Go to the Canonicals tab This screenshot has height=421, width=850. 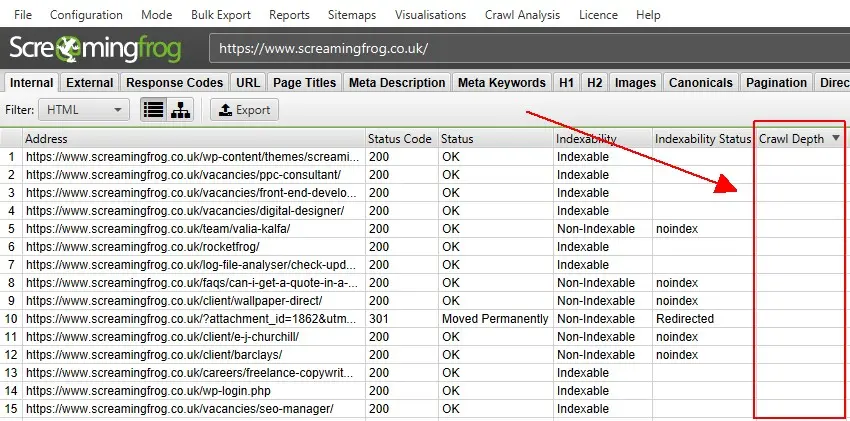click(x=700, y=83)
